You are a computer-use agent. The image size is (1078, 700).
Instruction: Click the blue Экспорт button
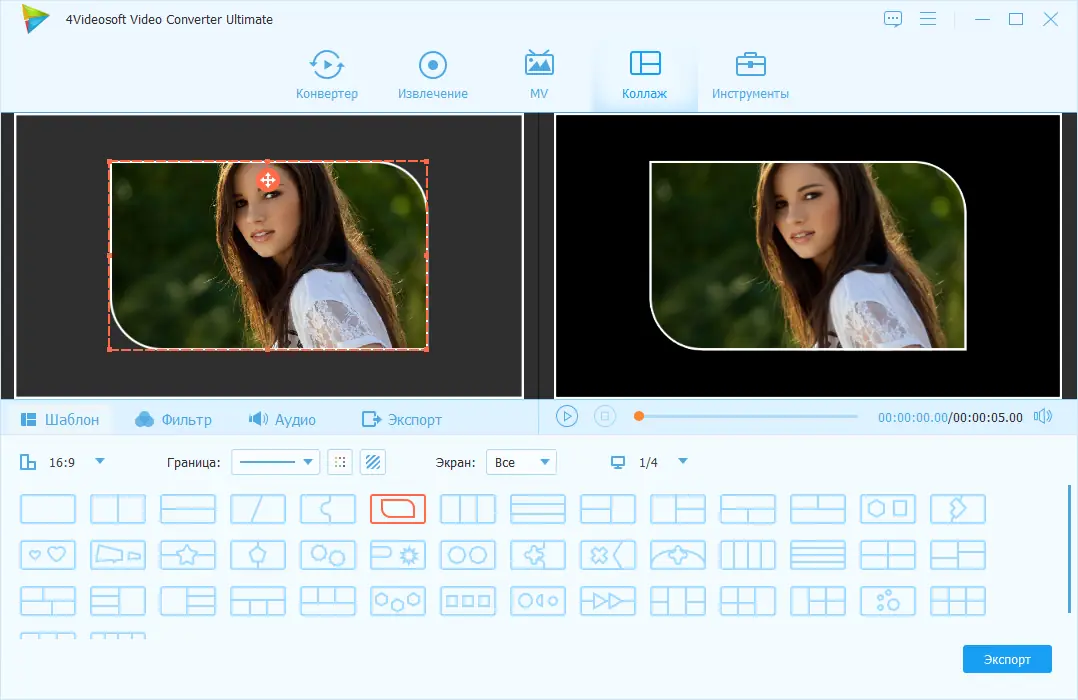point(1007,659)
